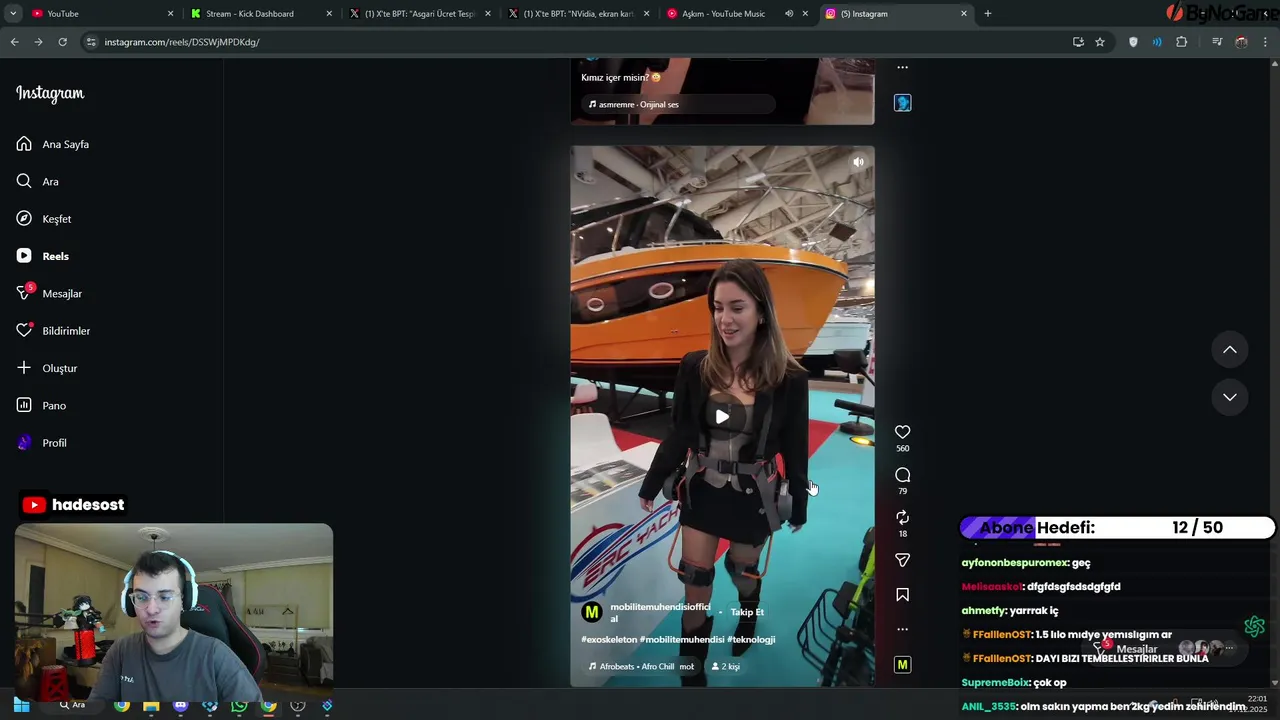Click mobilitemuhendisi avatar in reel caption

tap(592, 612)
